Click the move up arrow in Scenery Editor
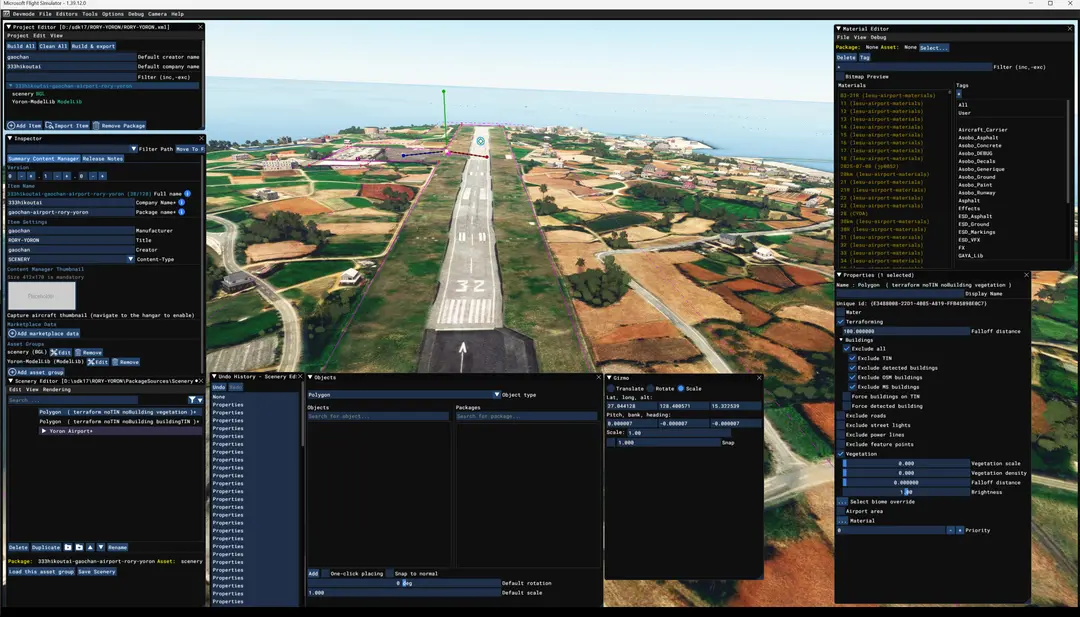 coord(90,547)
